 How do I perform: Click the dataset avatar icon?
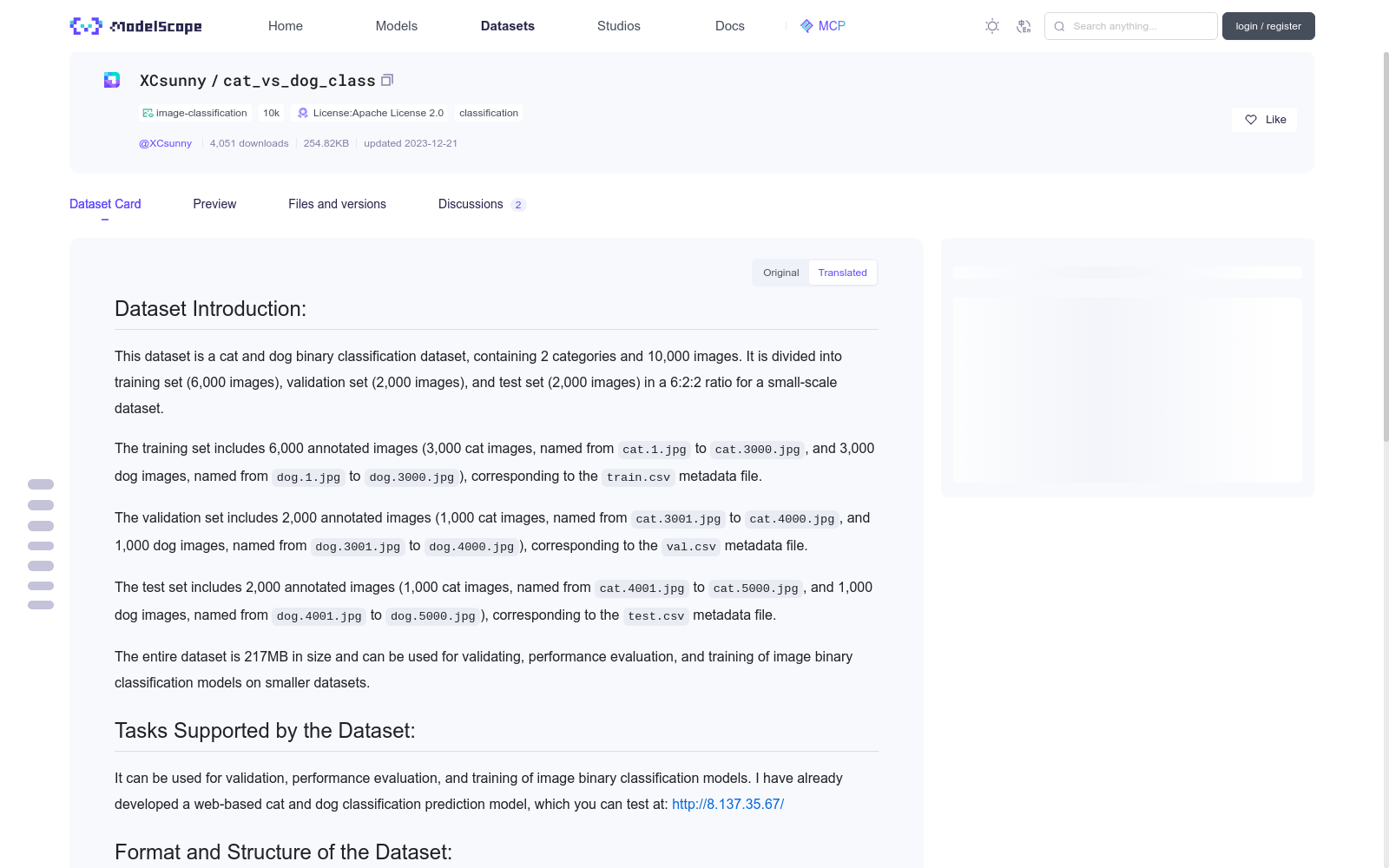pyautogui.click(x=112, y=80)
